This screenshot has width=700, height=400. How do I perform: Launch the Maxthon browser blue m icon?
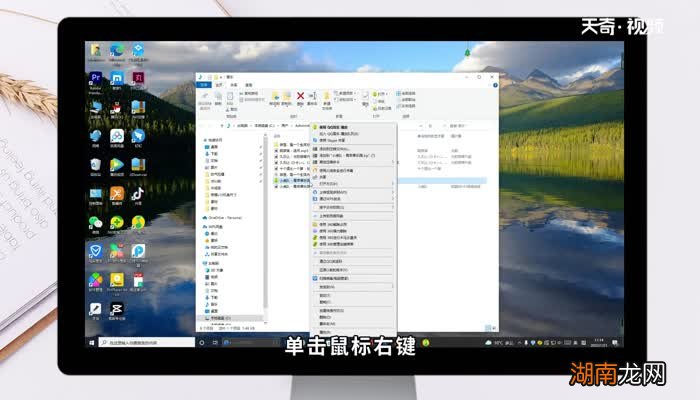(x=117, y=79)
